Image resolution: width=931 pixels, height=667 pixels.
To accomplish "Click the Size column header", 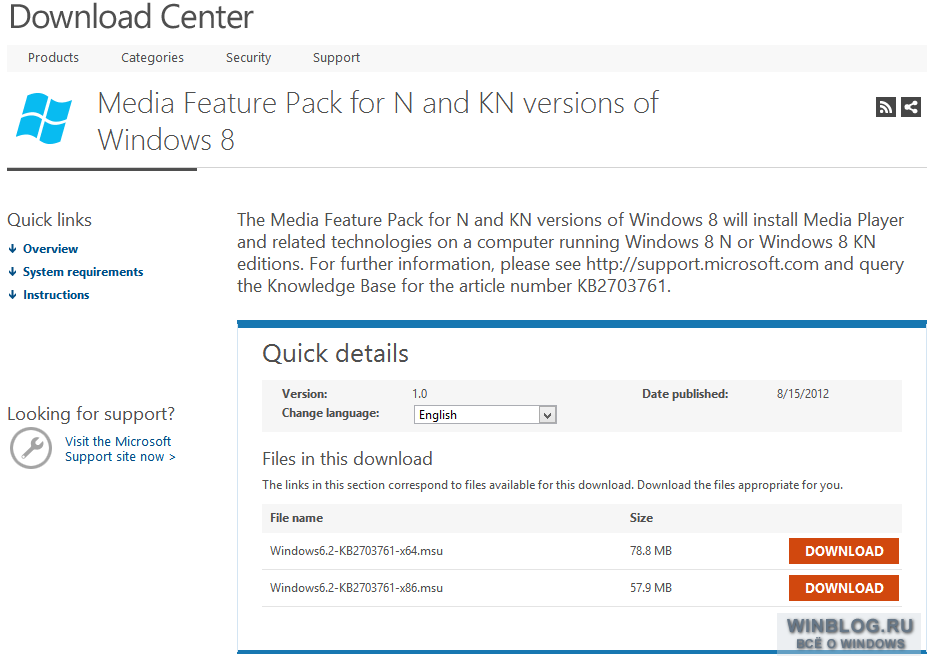I will point(641,518).
